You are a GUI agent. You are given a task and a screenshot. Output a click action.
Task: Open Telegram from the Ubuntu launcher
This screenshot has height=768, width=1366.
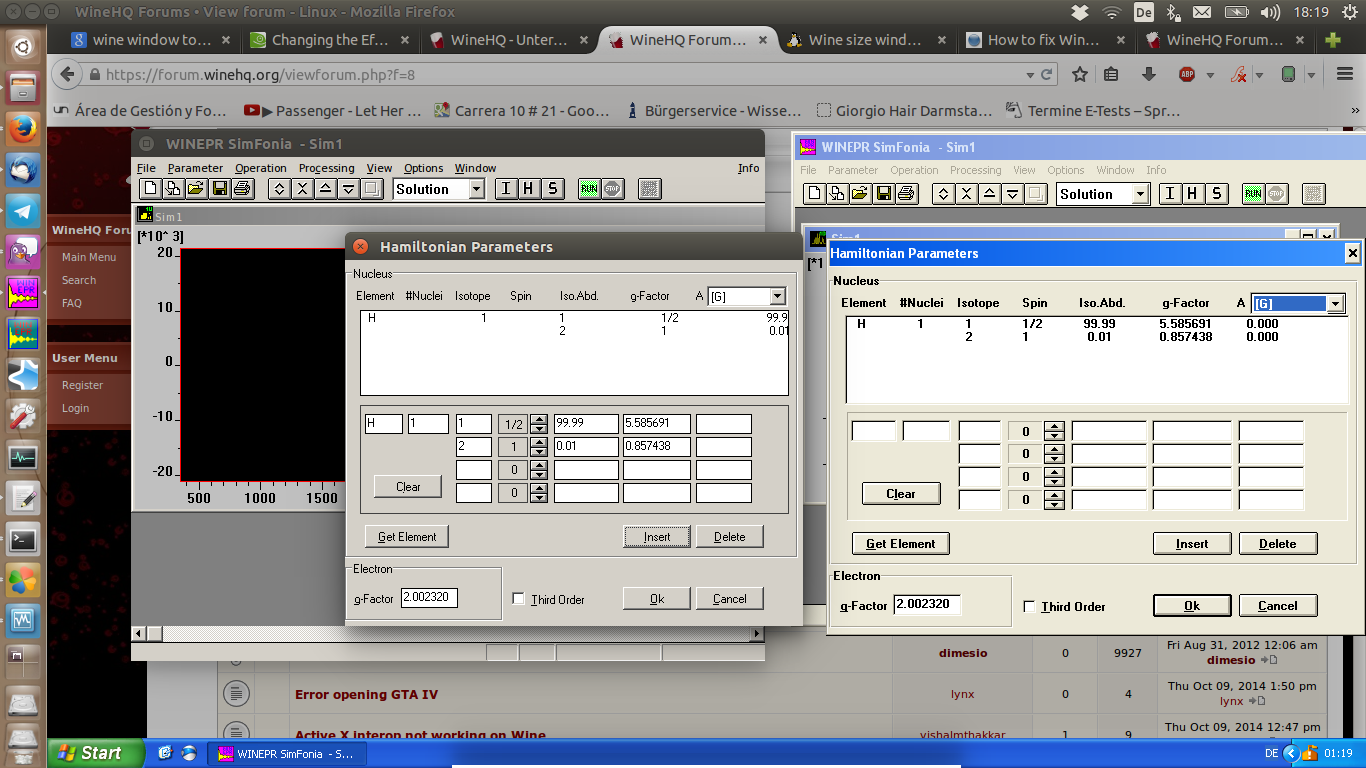coord(23,211)
